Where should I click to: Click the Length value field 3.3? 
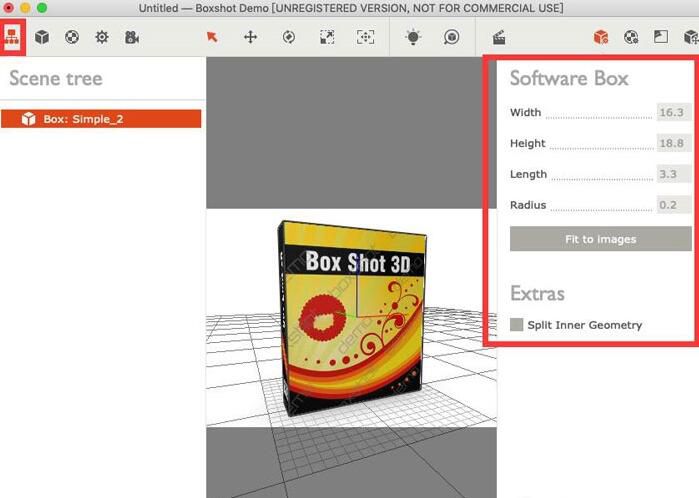tap(673, 174)
